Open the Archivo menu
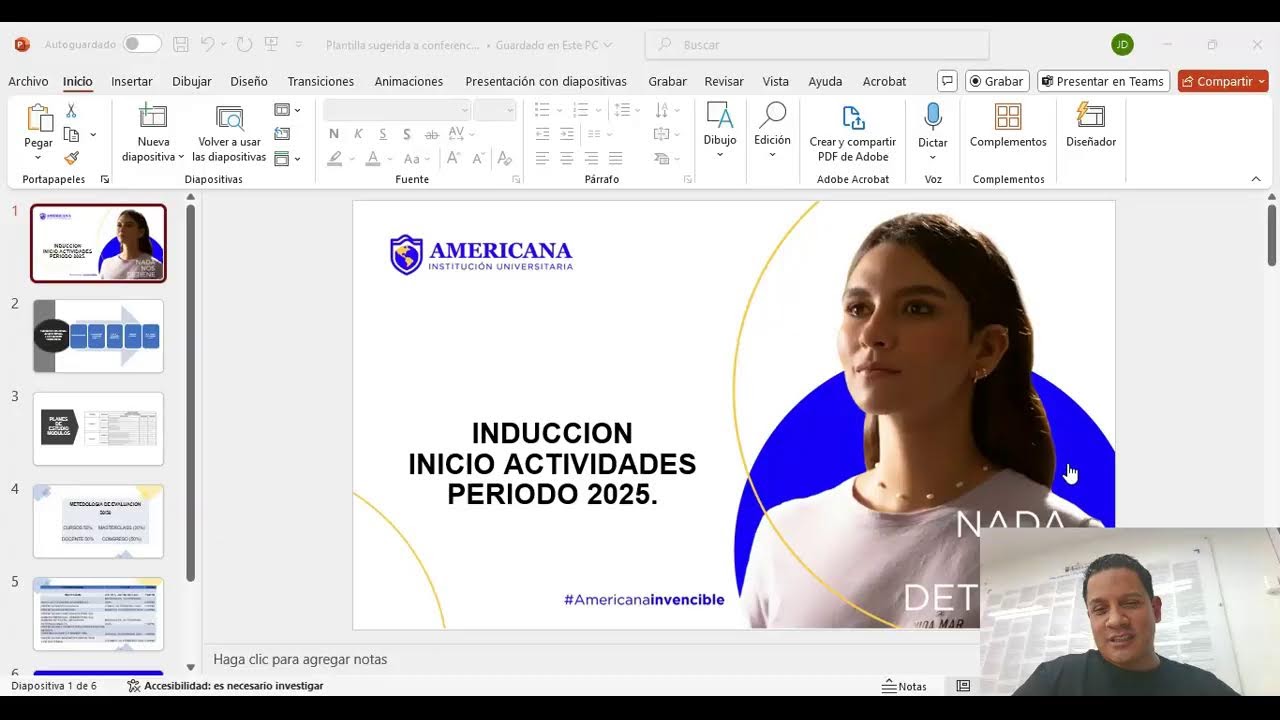 tap(28, 81)
